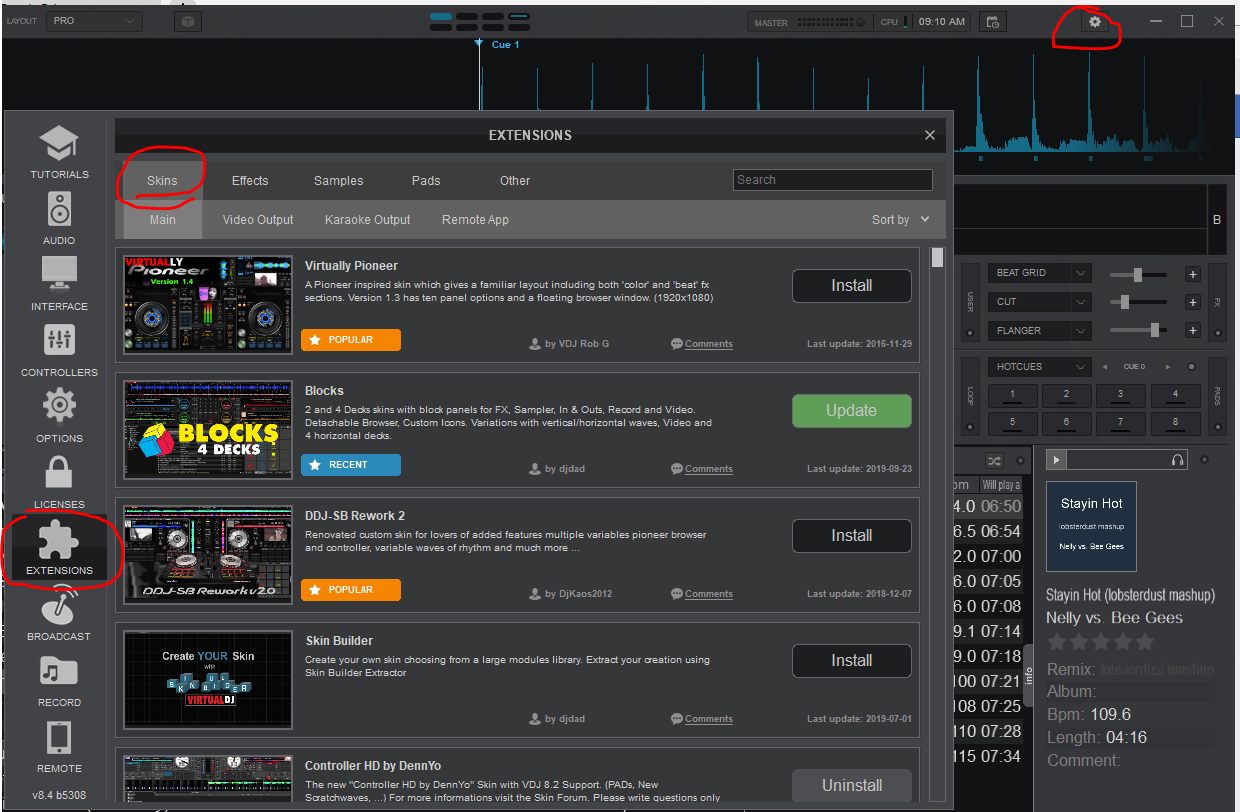Viewport: 1240px width, 812px height.
Task: Toggle the PADS panel indicator dot
Action: 1217,426
